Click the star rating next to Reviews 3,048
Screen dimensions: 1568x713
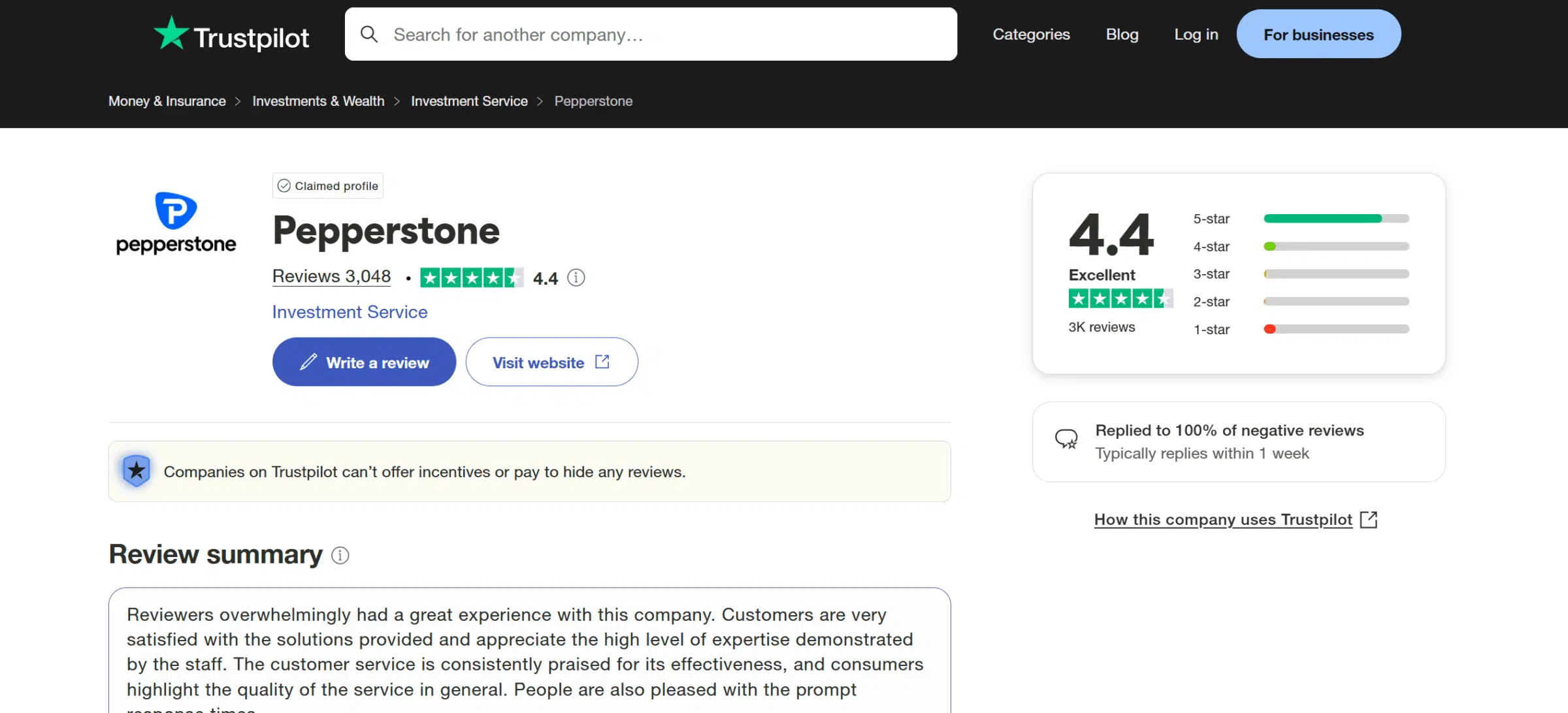(x=472, y=277)
